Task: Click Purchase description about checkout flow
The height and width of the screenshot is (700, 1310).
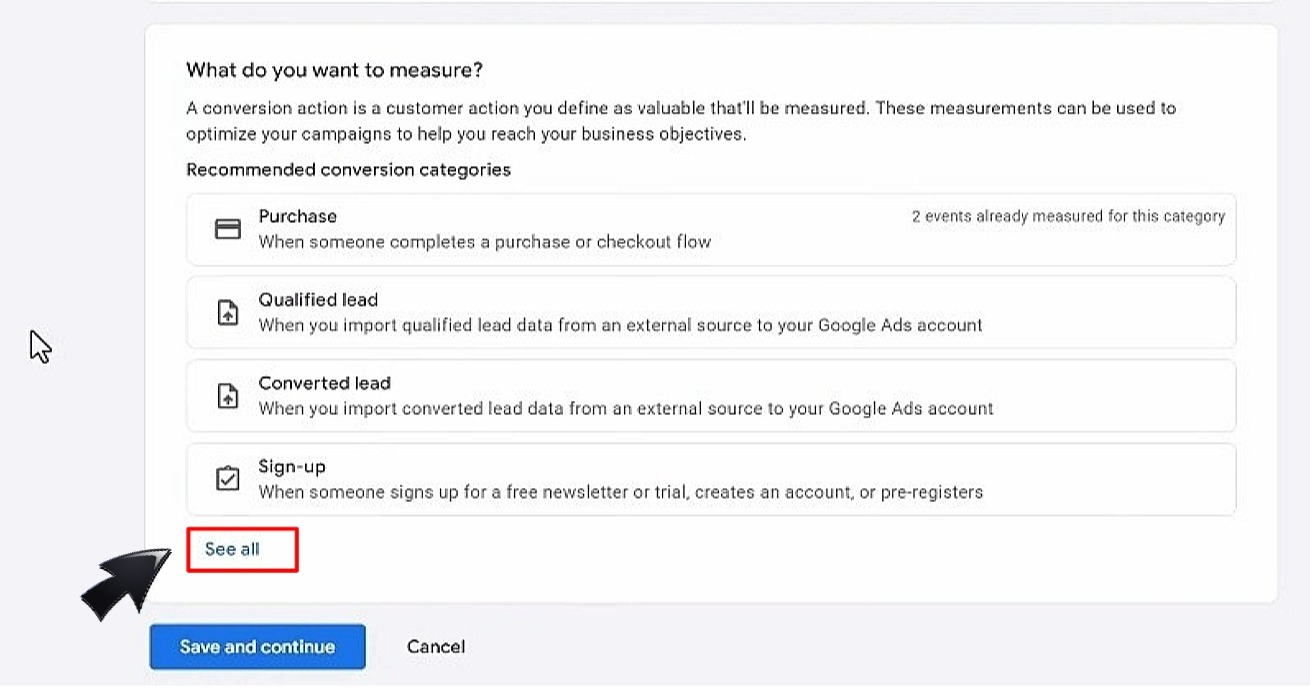Action: click(484, 241)
